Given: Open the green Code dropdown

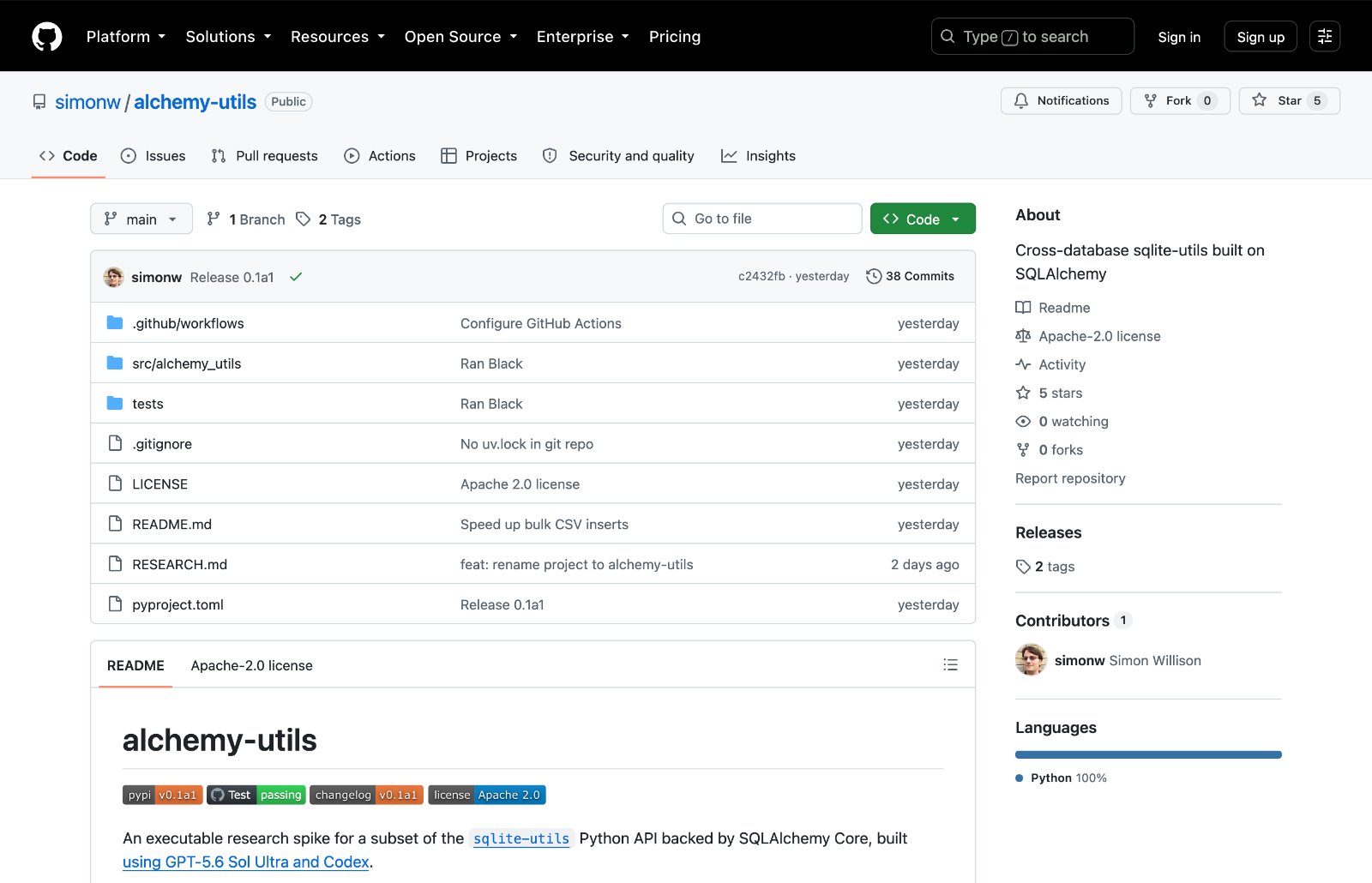Looking at the screenshot, I should click(x=923, y=219).
